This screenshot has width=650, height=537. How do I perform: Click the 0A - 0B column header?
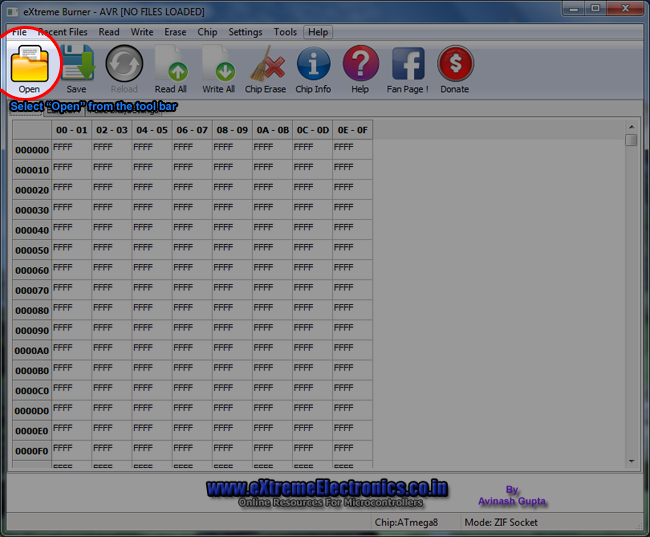[x=272, y=130]
